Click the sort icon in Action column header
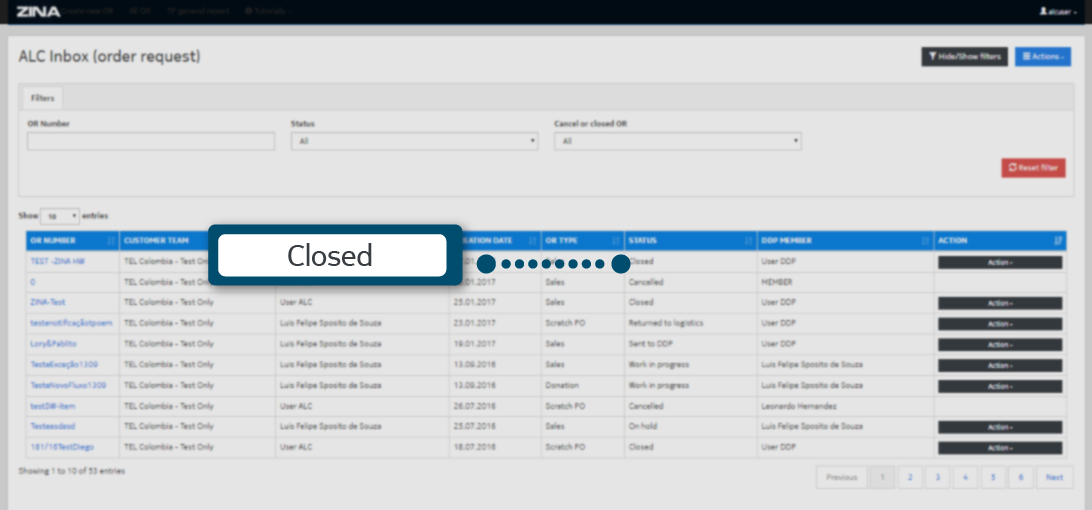This screenshot has width=1092, height=510. (1058, 241)
